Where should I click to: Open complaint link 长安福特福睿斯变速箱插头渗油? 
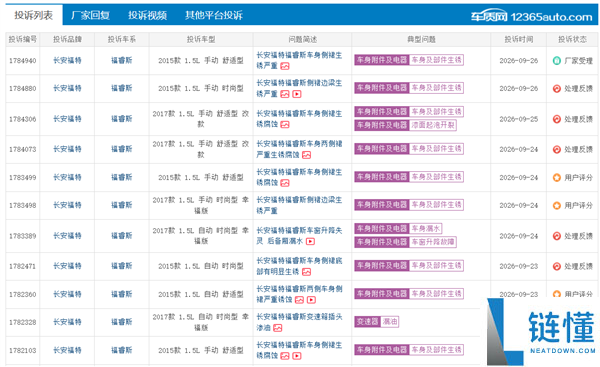pyautogui.click(x=299, y=322)
